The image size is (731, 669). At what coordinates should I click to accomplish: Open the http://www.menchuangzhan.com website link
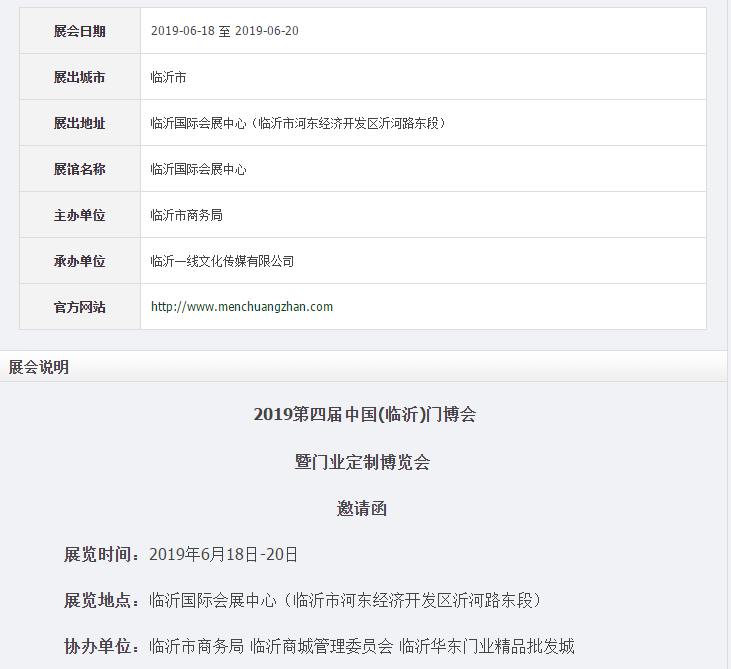(241, 307)
